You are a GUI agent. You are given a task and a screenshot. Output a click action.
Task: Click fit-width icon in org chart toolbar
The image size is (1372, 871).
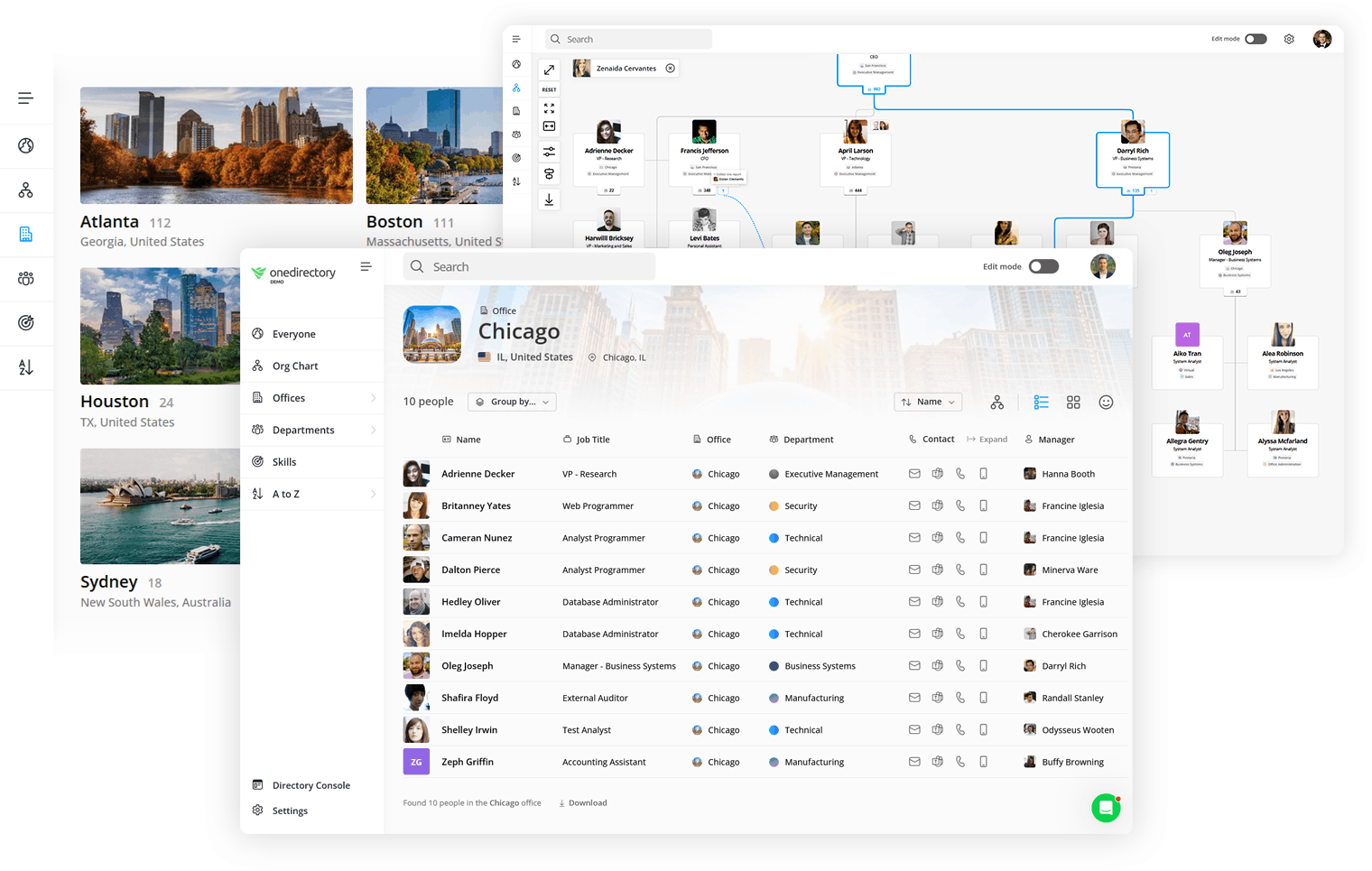(549, 126)
